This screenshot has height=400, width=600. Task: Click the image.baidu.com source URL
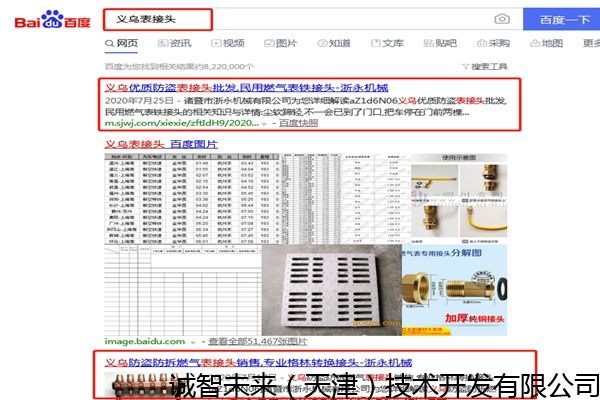click(145, 341)
